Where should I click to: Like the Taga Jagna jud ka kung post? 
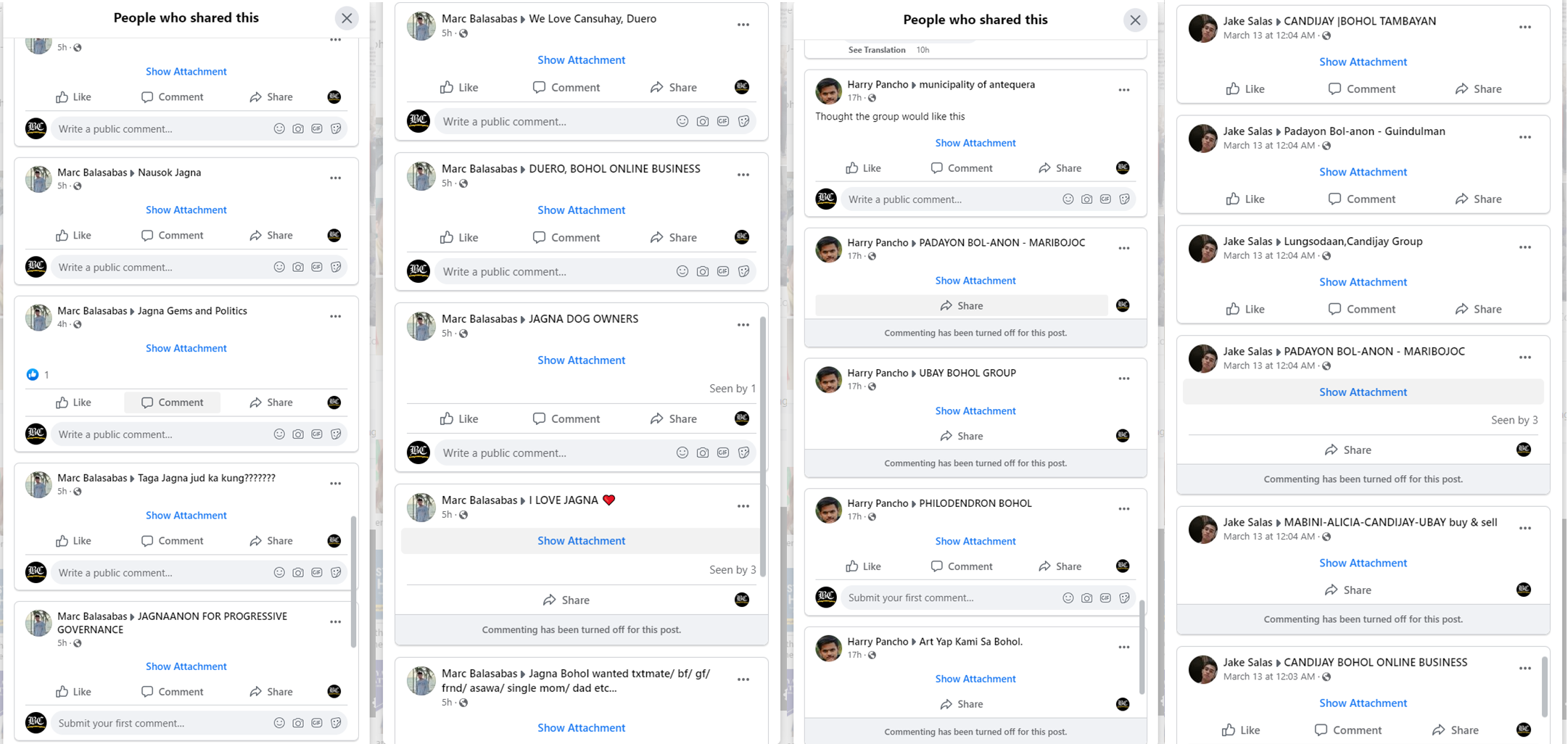73,541
